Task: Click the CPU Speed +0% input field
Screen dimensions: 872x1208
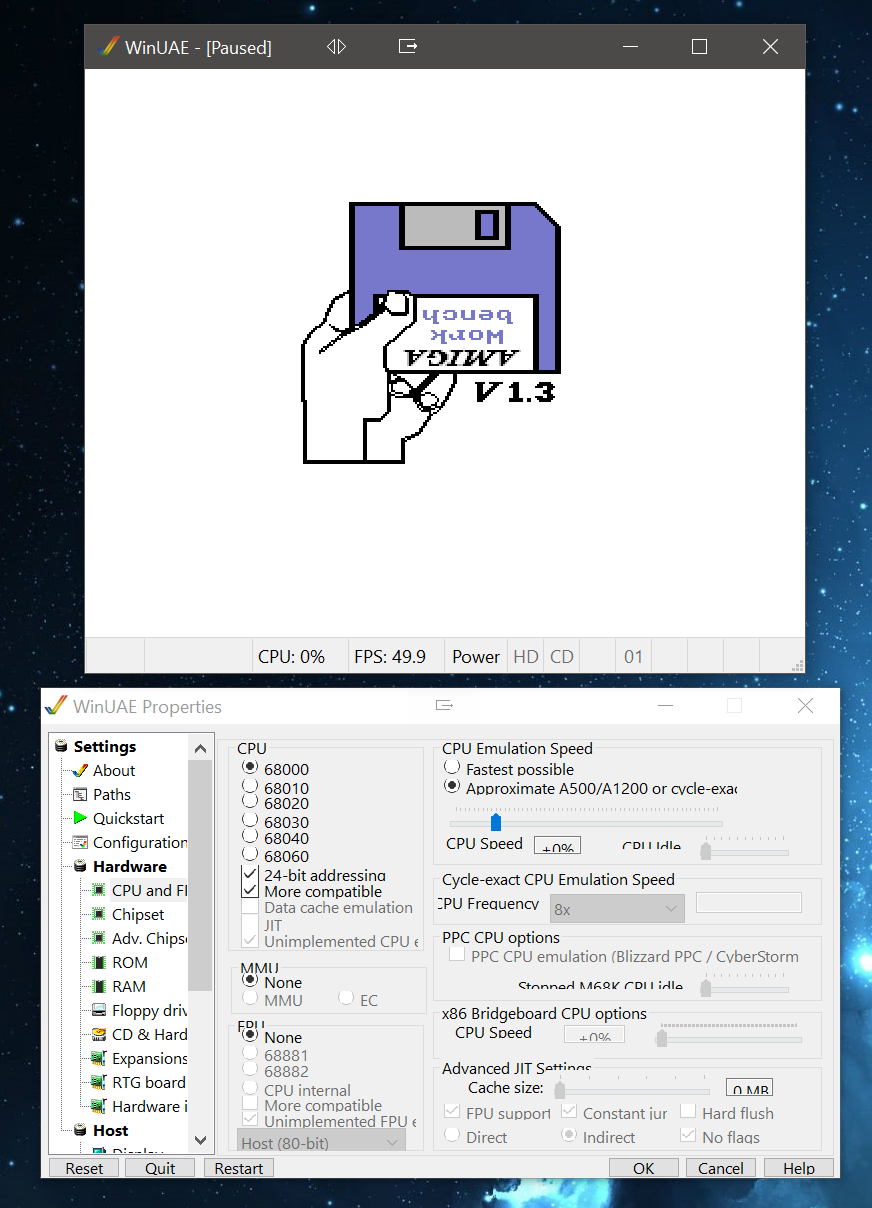Action: (557, 845)
